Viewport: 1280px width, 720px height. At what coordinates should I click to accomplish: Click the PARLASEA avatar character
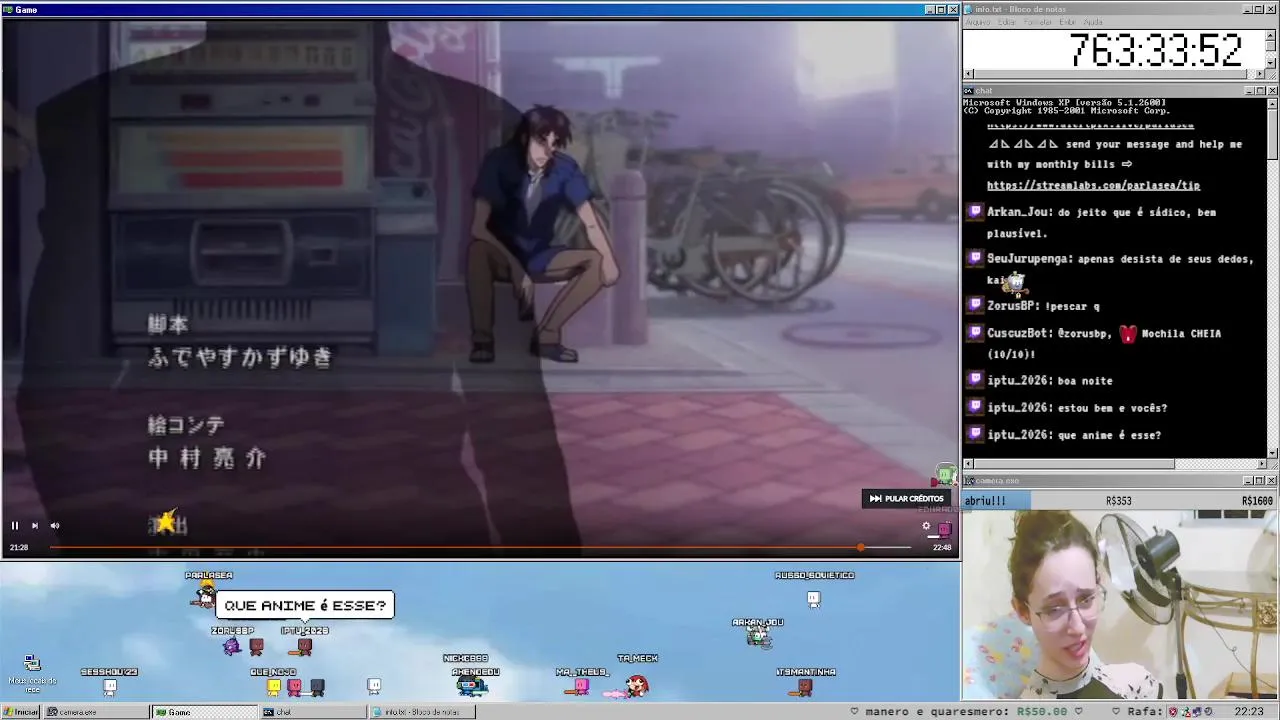tap(206, 597)
